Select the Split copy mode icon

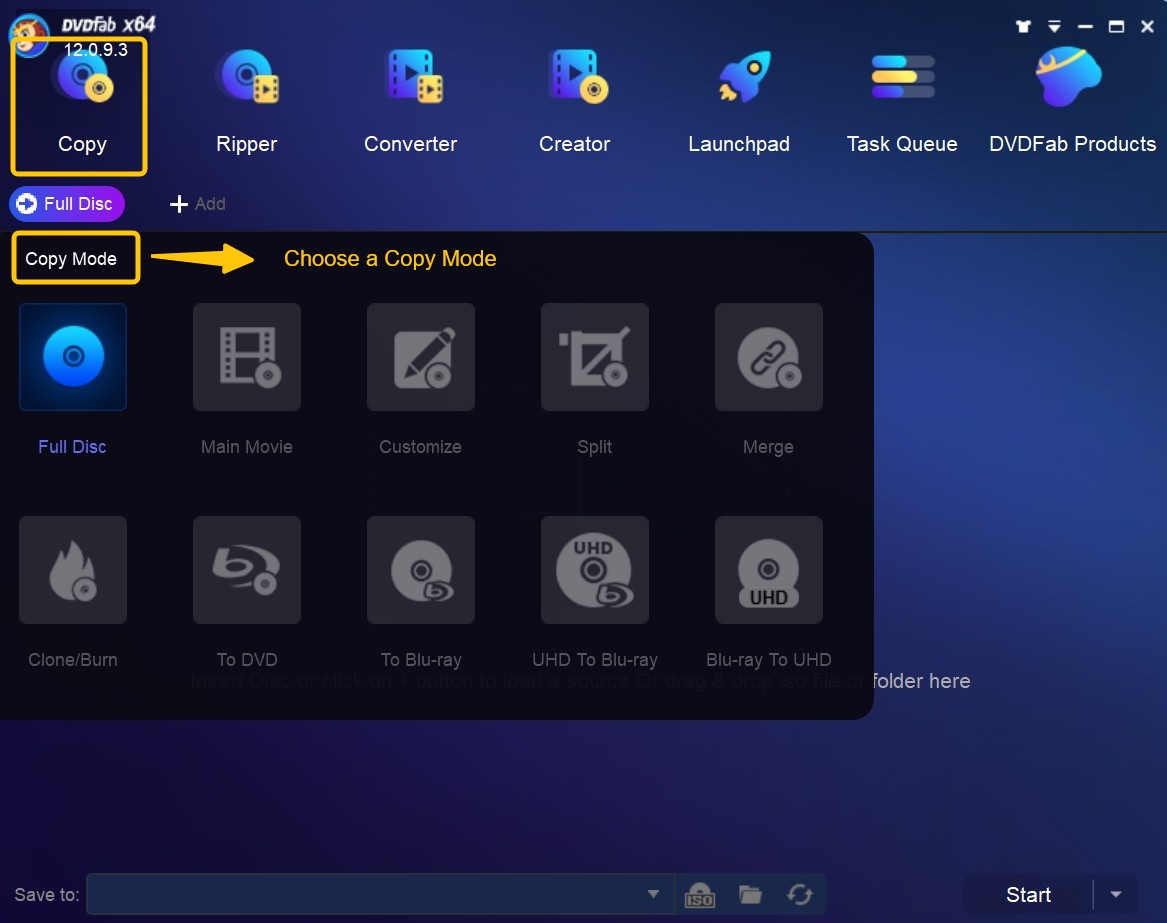[594, 357]
